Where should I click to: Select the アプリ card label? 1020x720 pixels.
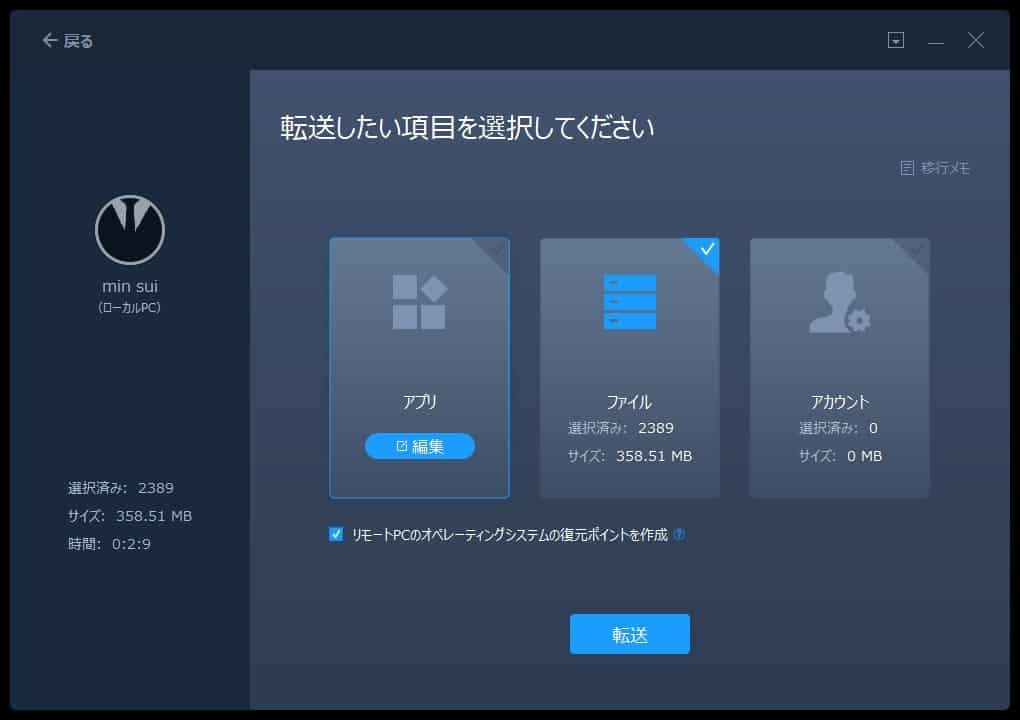pyautogui.click(x=419, y=402)
